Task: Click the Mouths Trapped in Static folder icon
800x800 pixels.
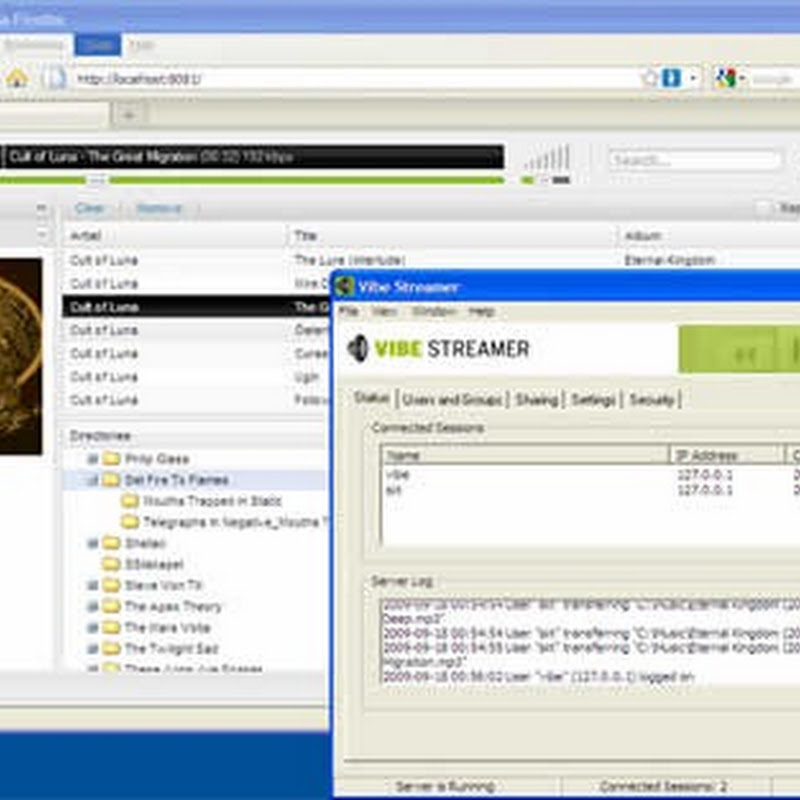Action: pyautogui.click(x=130, y=501)
